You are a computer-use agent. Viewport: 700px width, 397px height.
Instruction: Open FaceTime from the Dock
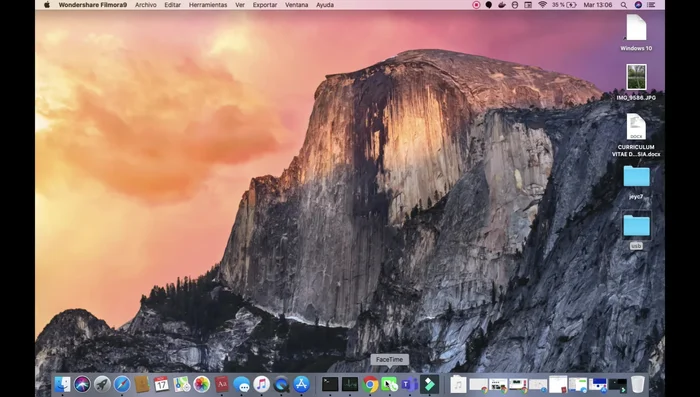coord(389,384)
